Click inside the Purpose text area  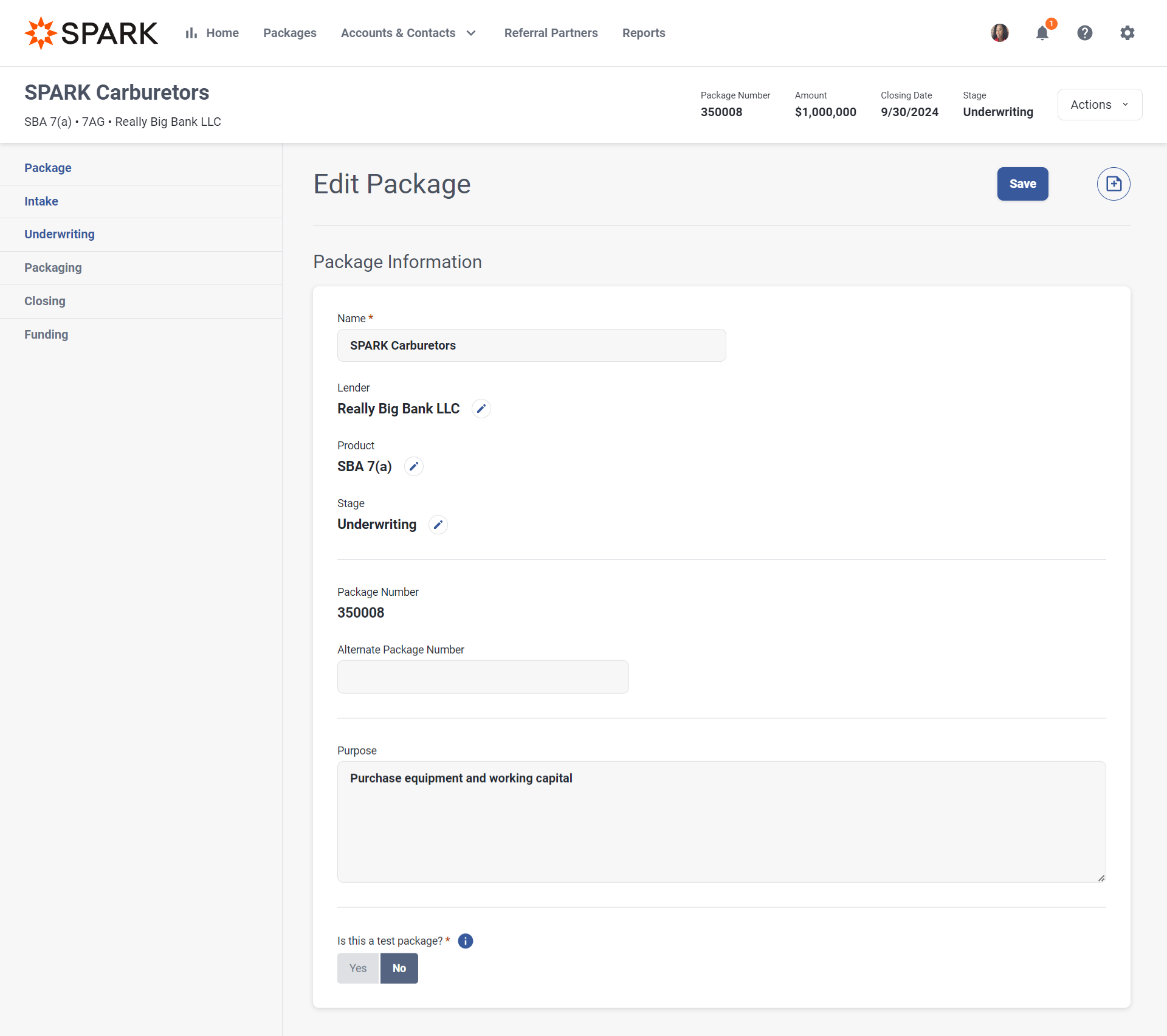(721, 821)
